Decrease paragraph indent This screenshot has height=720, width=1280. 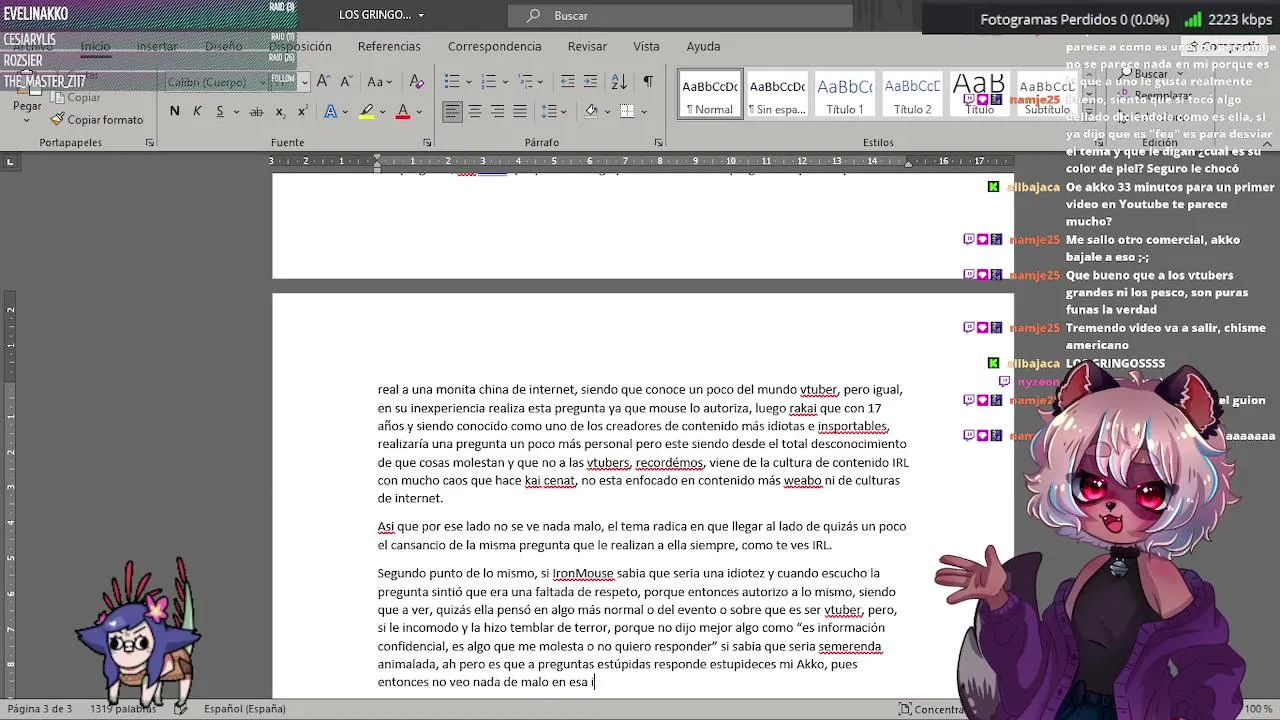(x=568, y=81)
